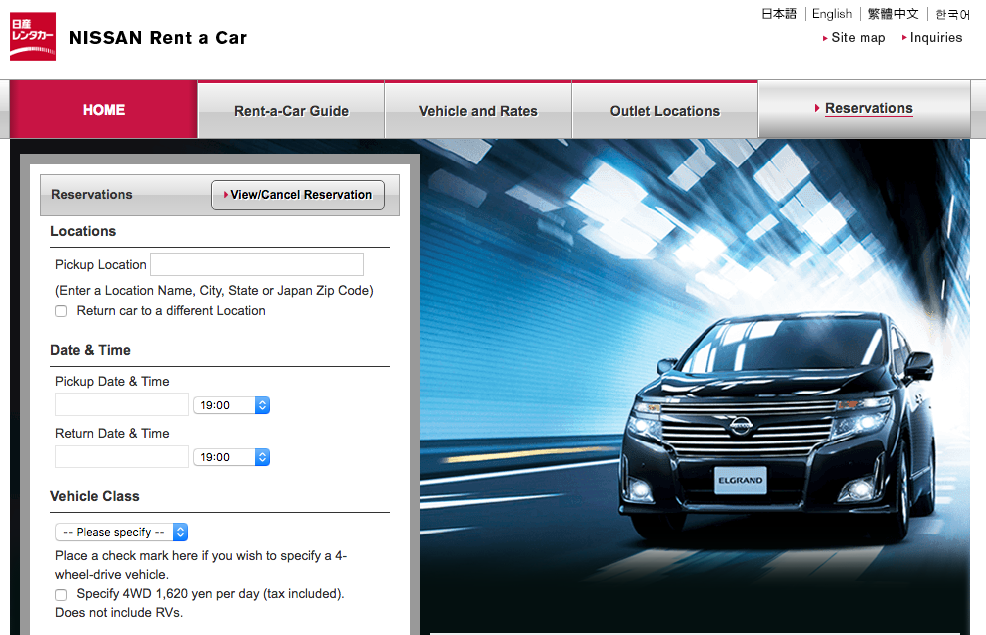Image resolution: width=986 pixels, height=635 pixels.
Task: Open the Vehicle and Rates tab
Action: tap(478, 111)
